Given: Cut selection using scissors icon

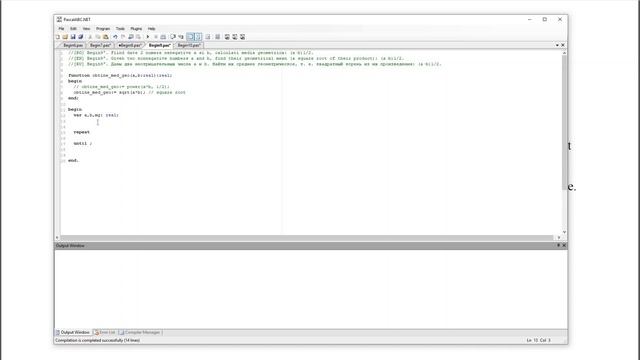Looking at the screenshot, I should (90, 37).
